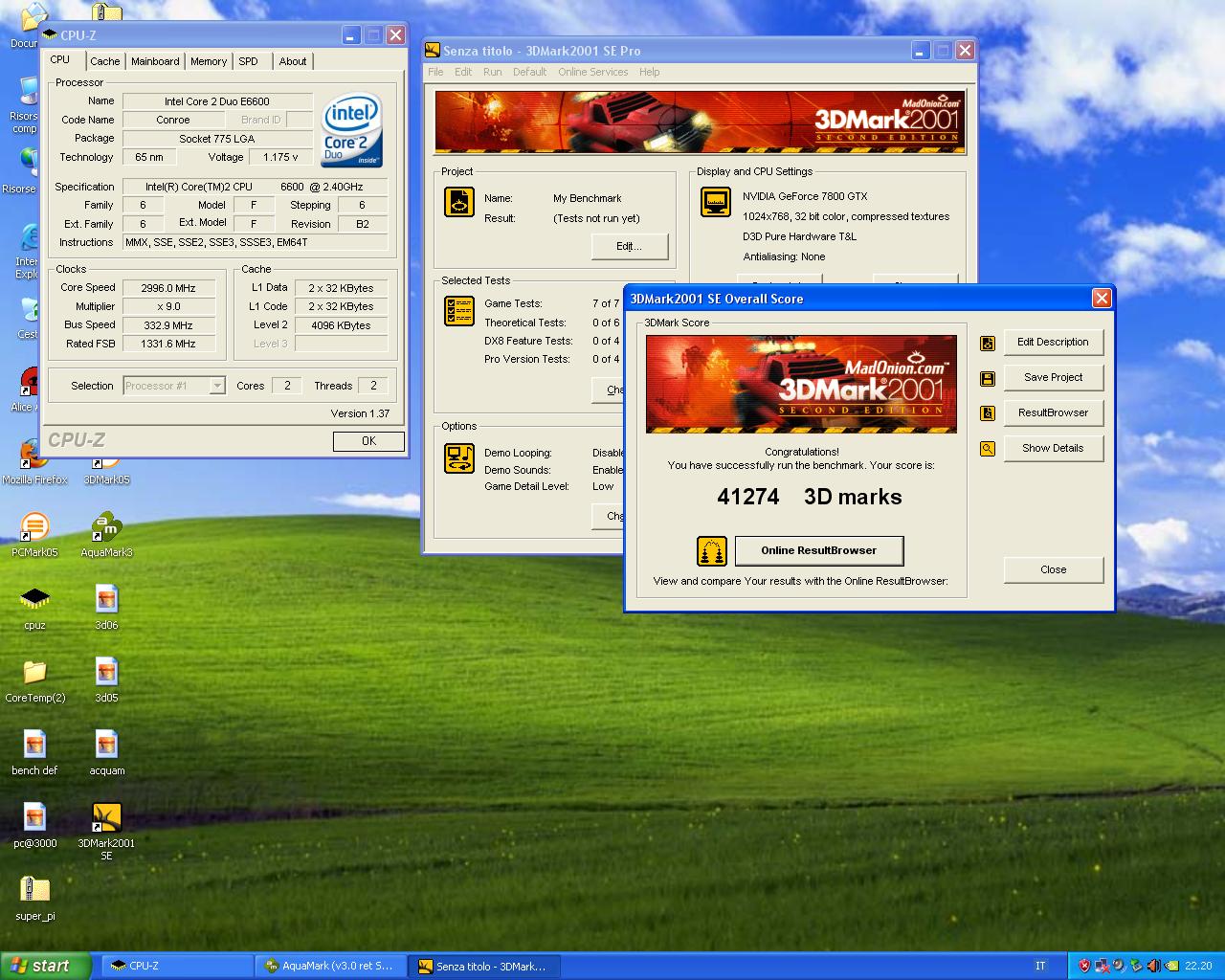1225x980 pixels.
Task: Click the Edit Description button
Action: coord(1053,343)
